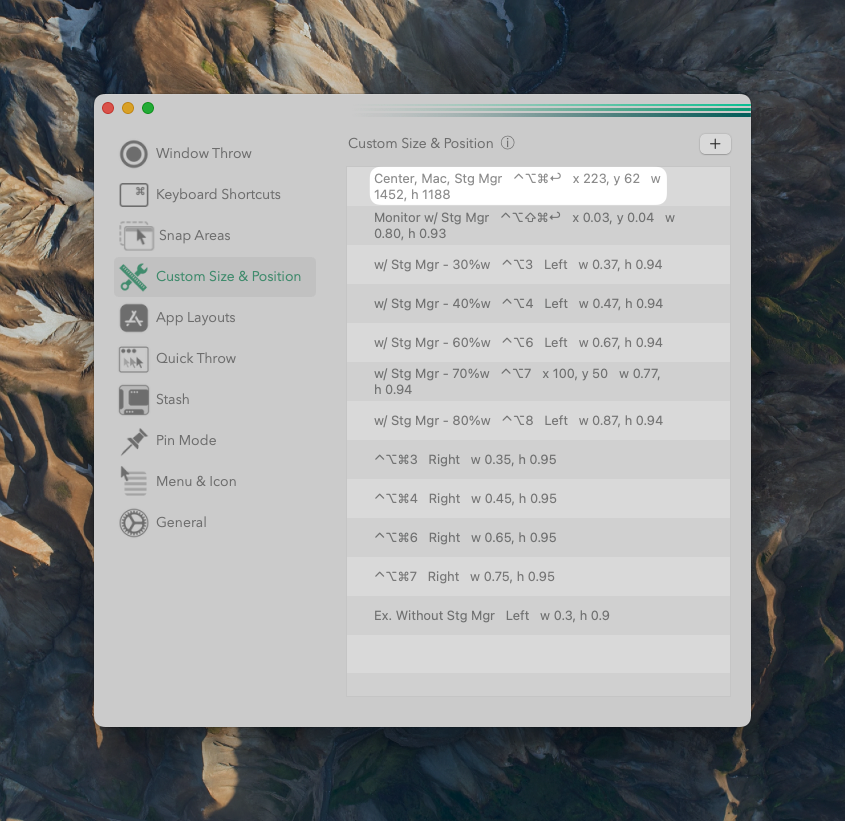Image resolution: width=845 pixels, height=821 pixels.
Task: Open Keyboard Shortcuts via its icon
Action: (133, 195)
